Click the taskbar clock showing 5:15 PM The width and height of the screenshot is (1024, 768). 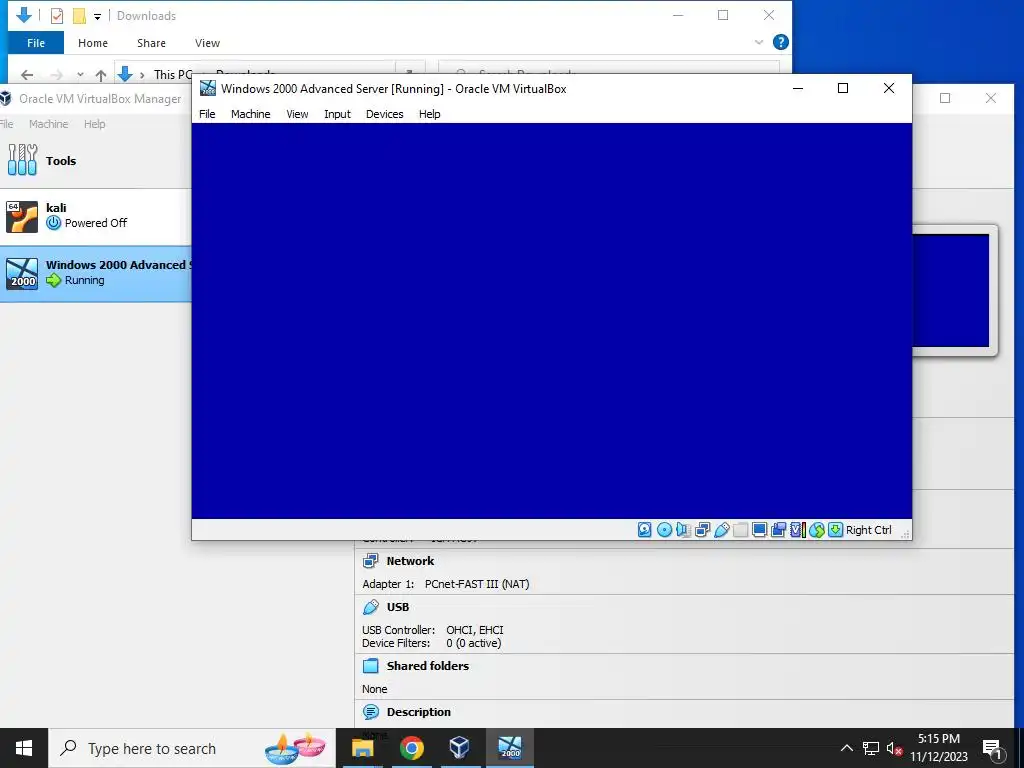coord(938,748)
